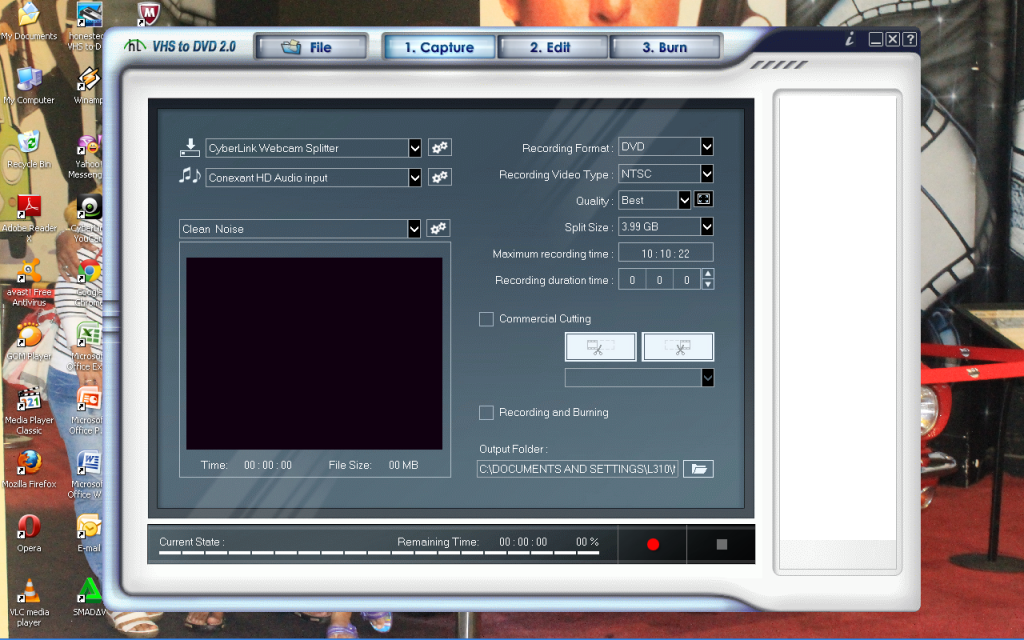
Task: Expand Recording Format DVD dropdown
Action: (707, 147)
